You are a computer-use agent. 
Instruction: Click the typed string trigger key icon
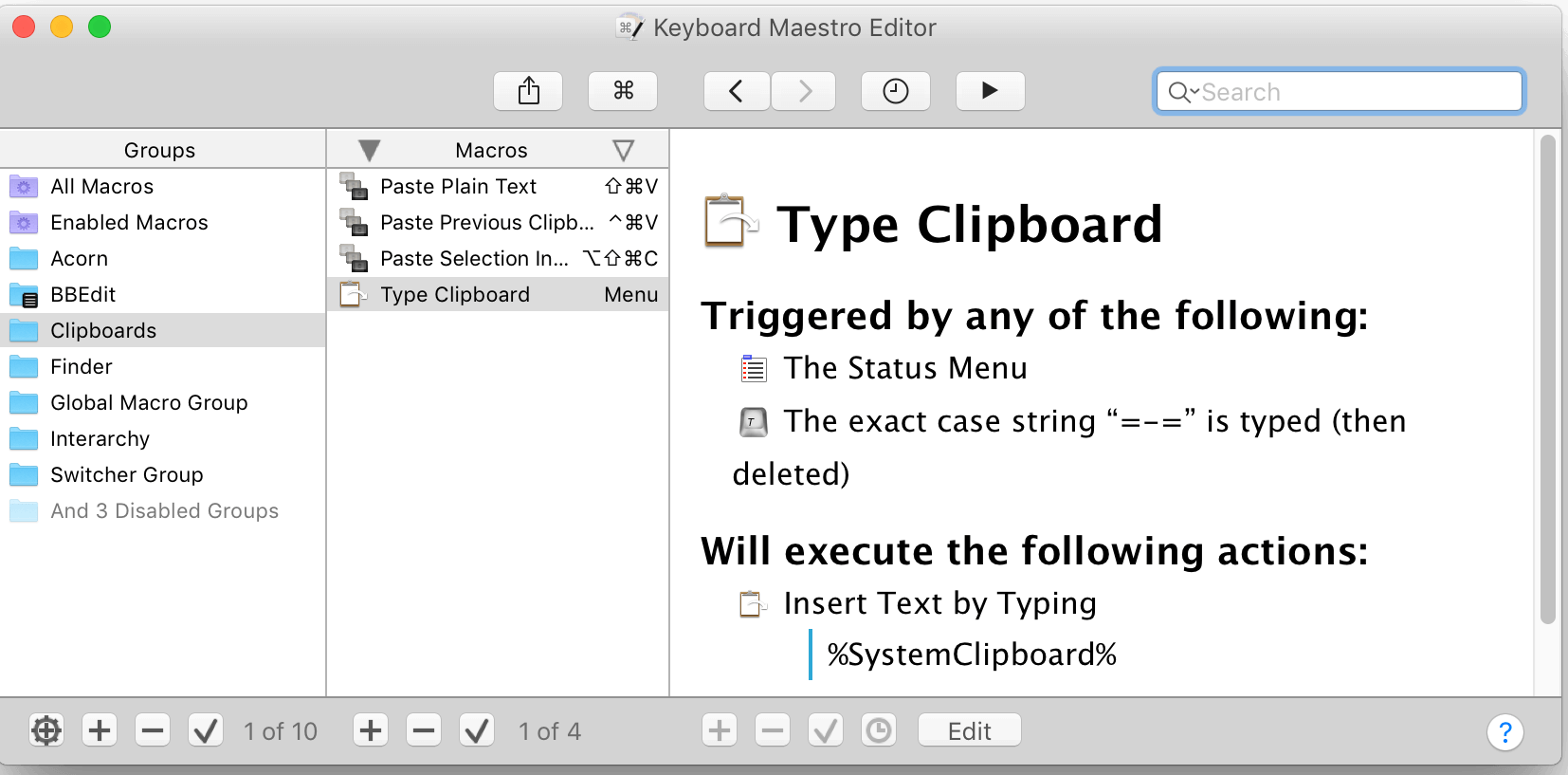click(x=754, y=421)
